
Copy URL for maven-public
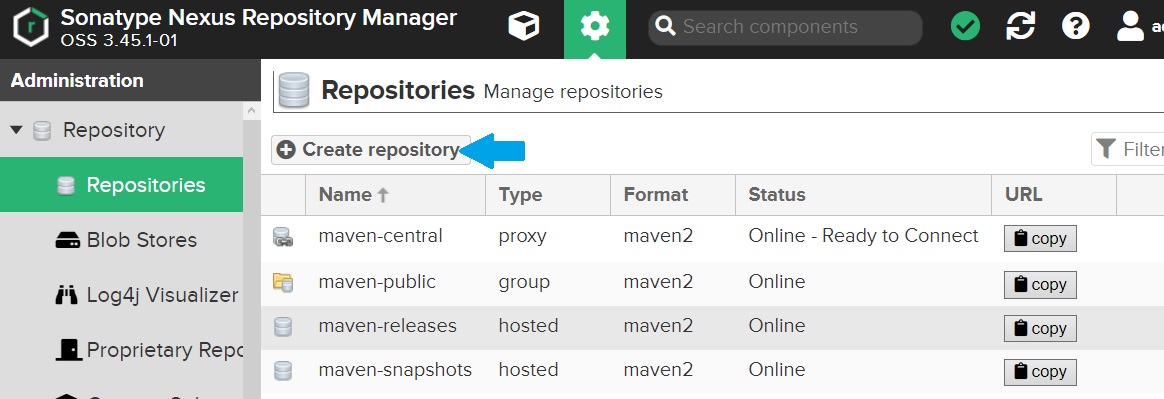[1040, 285]
